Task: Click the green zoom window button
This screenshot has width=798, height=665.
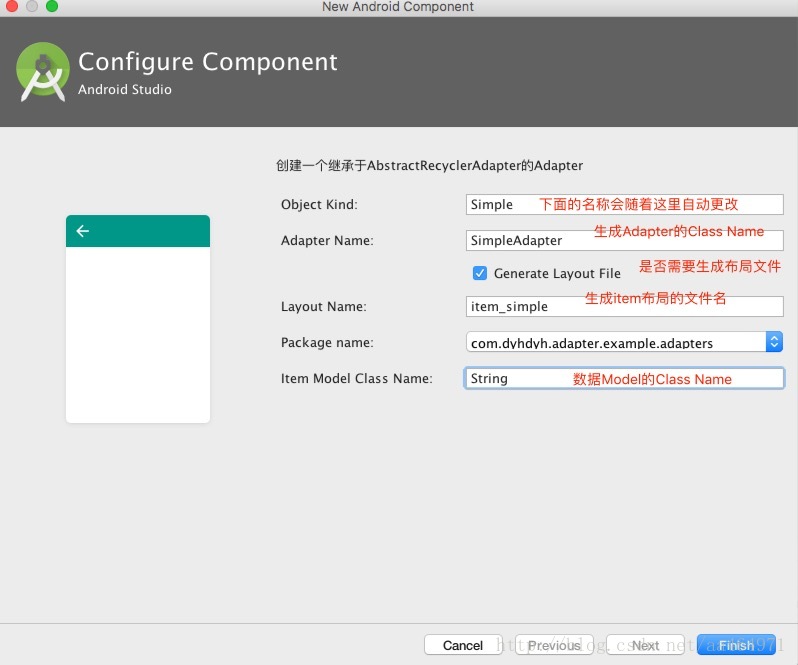Action: pos(51,6)
